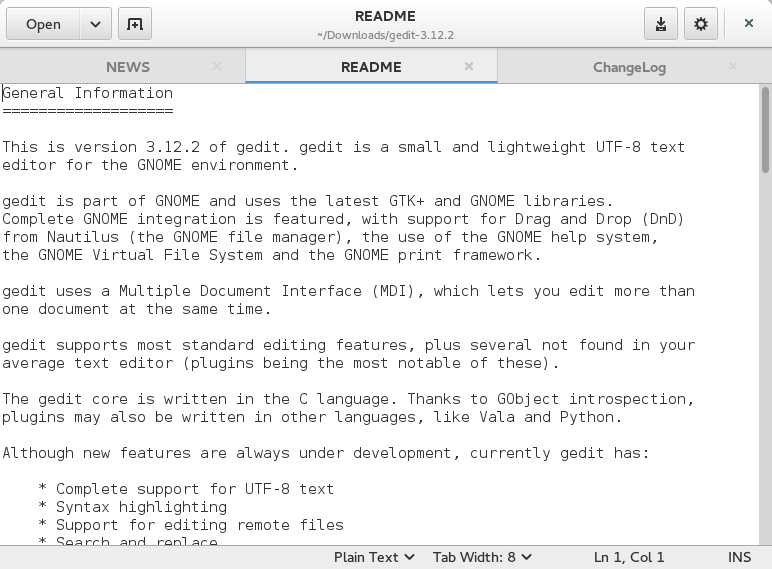Screen dimensions: 772x569
Task: Create a new document with the new-tab icon
Action: pyautogui.click(x=135, y=24)
